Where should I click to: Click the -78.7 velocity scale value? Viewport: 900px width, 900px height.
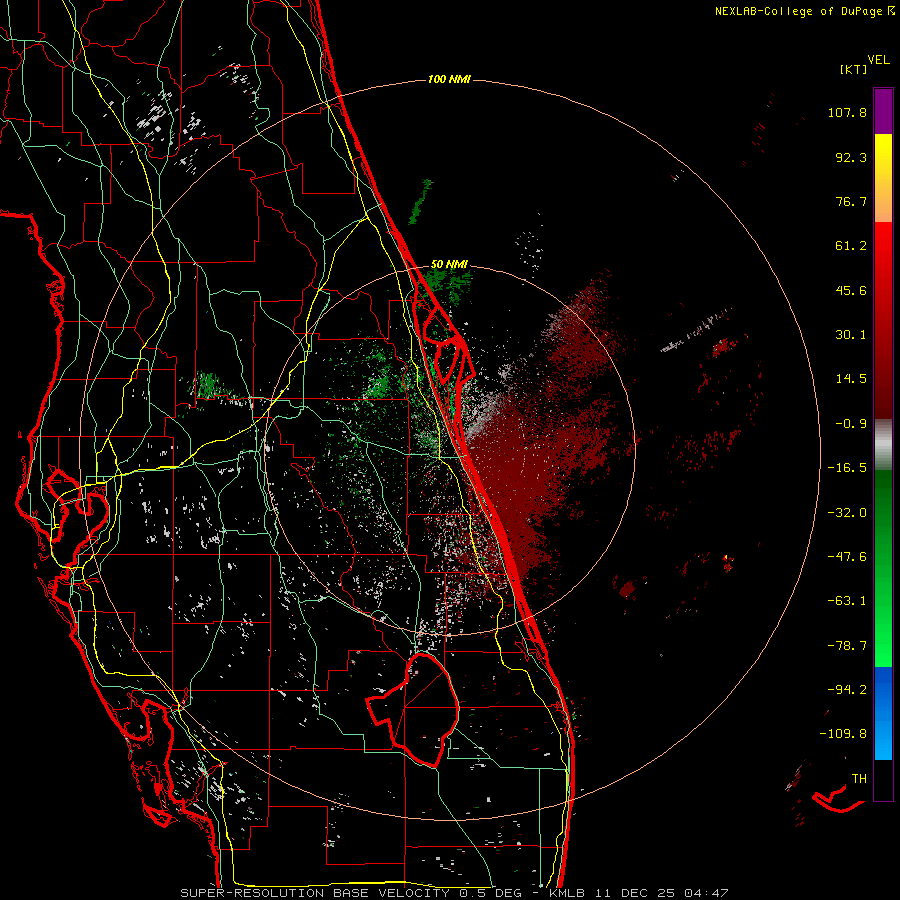tap(847, 646)
